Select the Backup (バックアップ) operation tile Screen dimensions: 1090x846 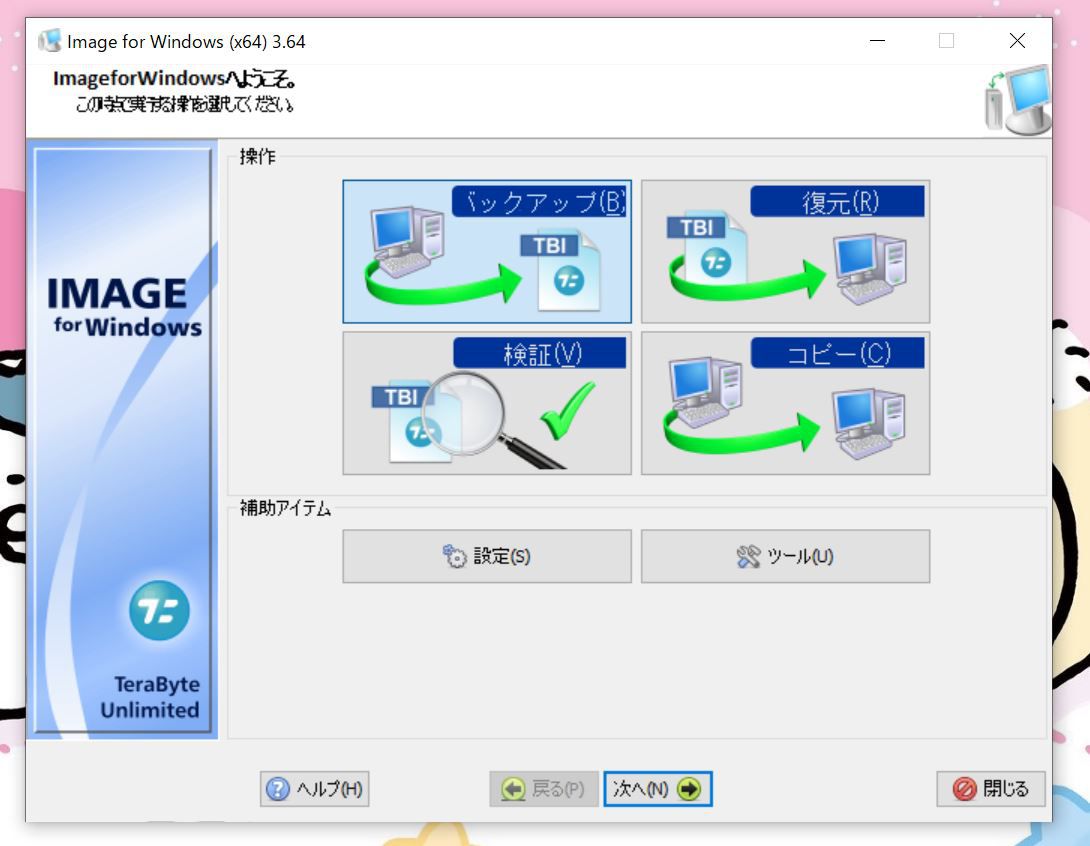pyautogui.click(x=487, y=252)
